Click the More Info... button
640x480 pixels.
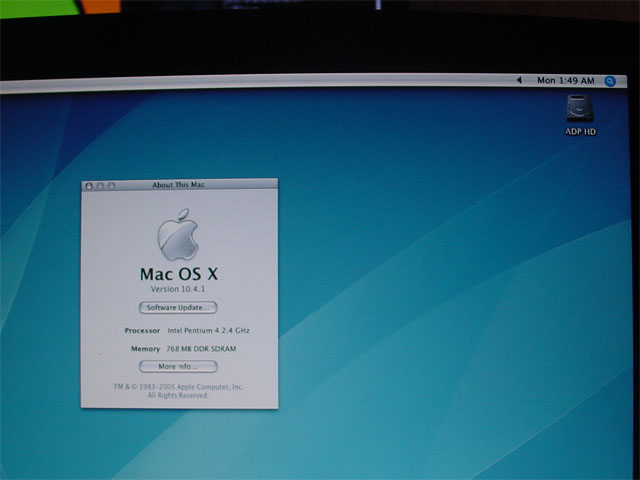click(x=178, y=366)
